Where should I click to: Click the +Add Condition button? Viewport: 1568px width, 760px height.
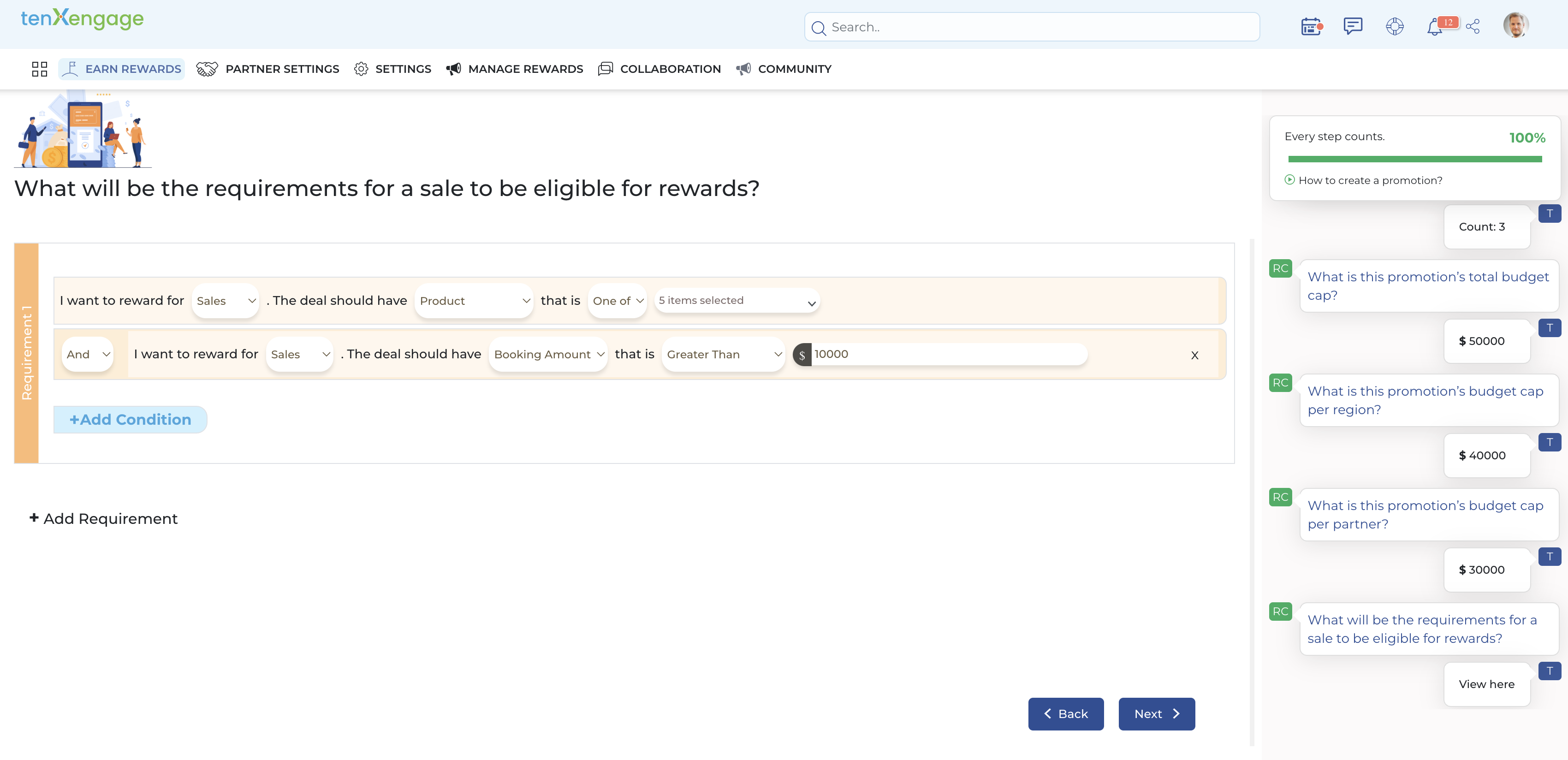[130, 420]
